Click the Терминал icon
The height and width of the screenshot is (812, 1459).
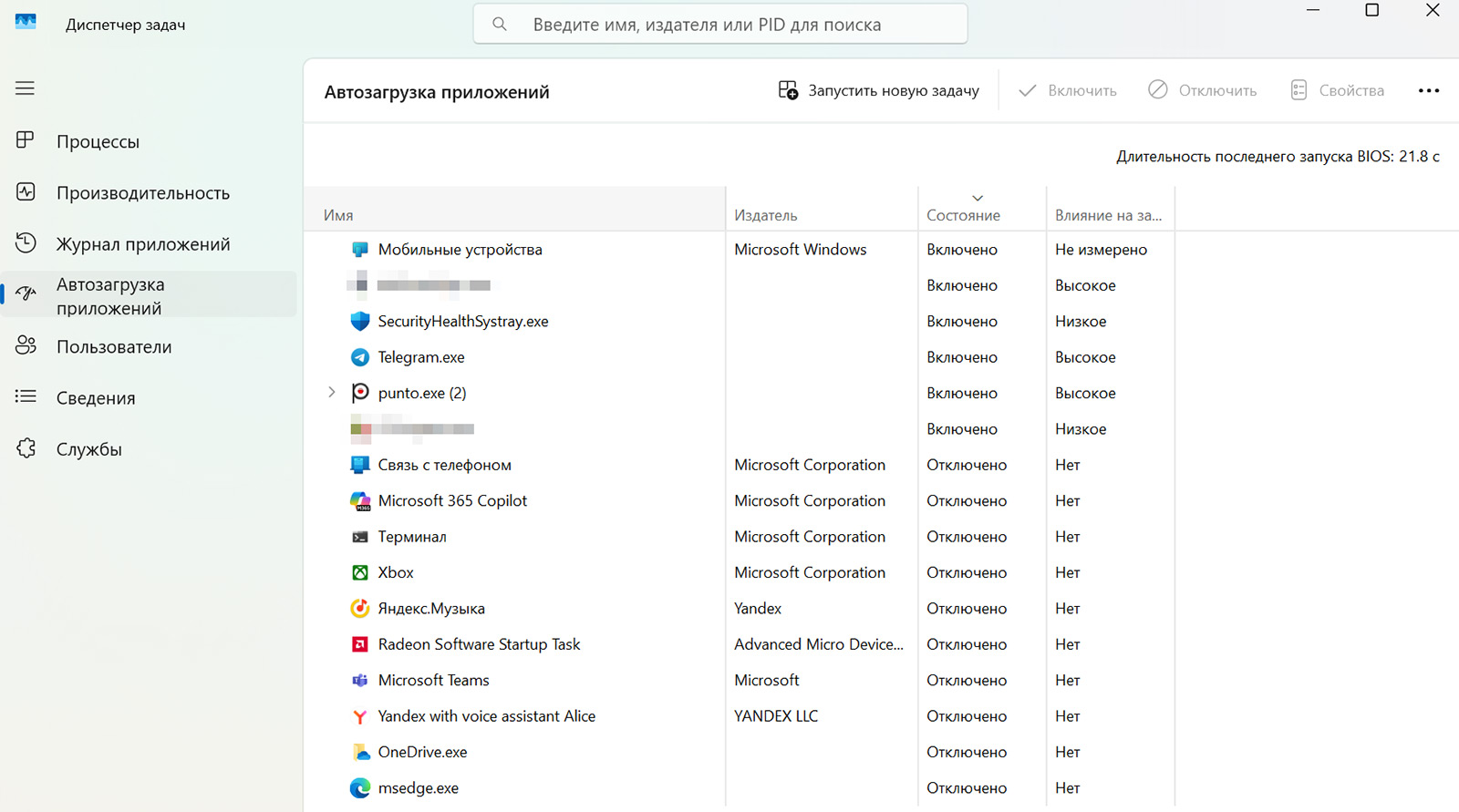pyautogui.click(x=360, y=537)
